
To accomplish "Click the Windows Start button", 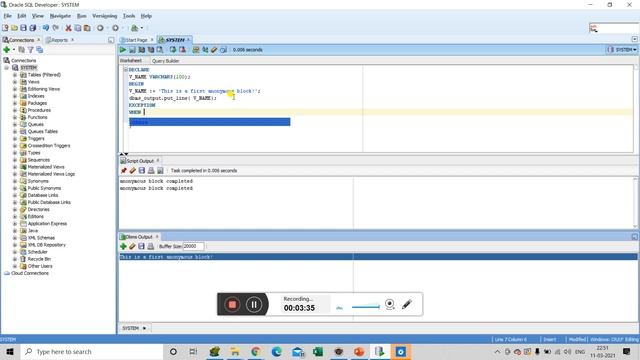I will click(10, 351).
